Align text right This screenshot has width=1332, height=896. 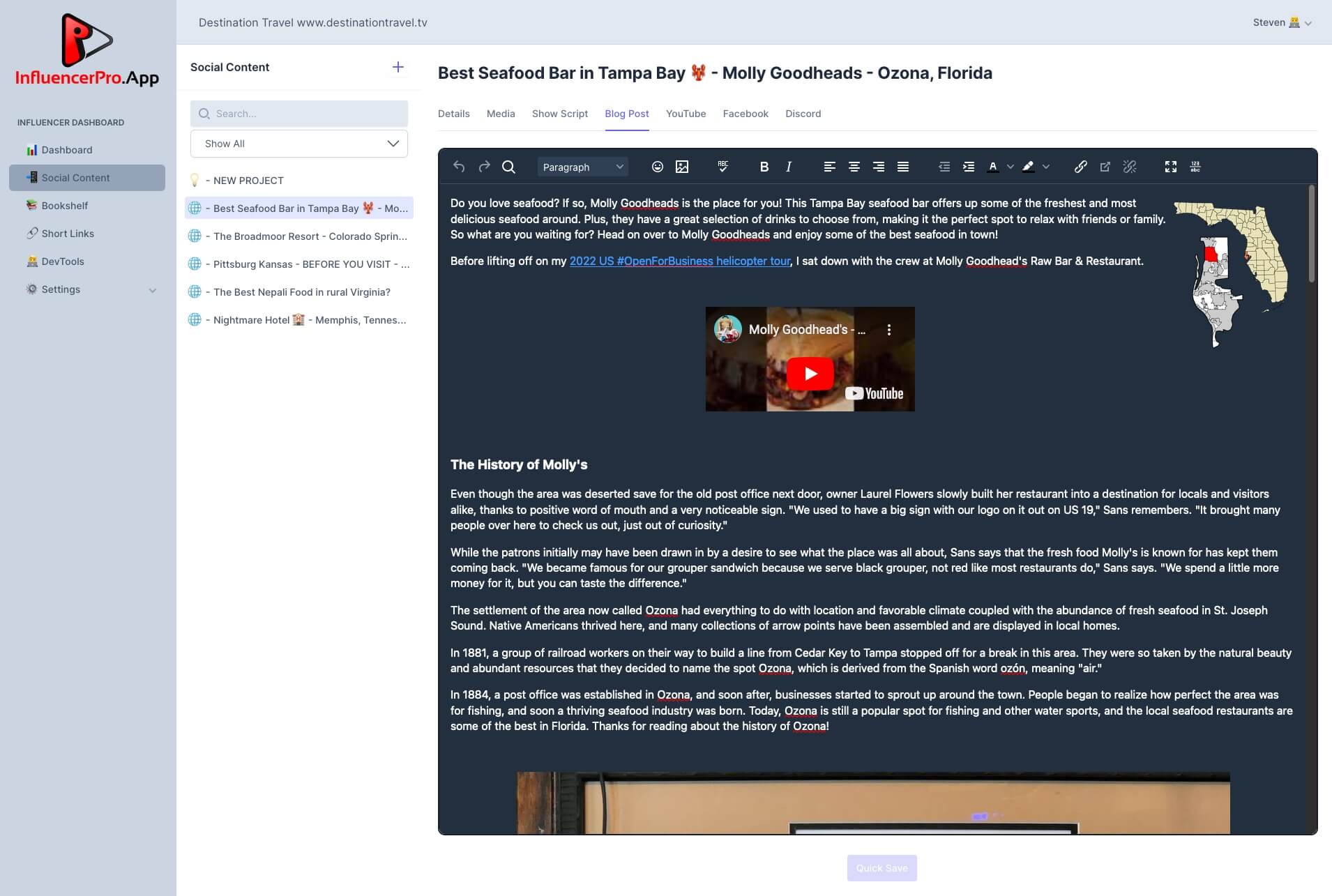(x=879, y=167)
